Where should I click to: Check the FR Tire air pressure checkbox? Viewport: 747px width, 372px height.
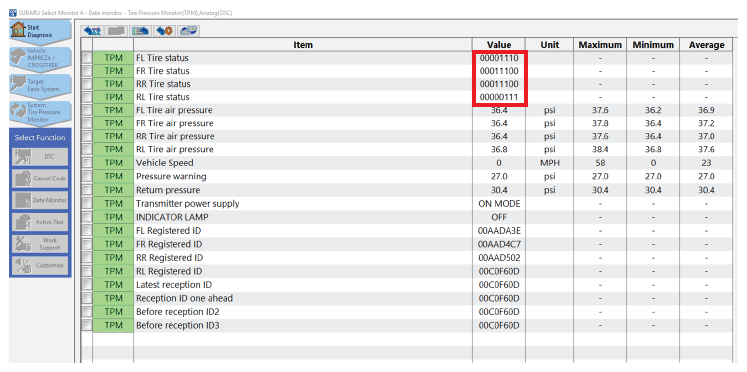tap(87, 123)
